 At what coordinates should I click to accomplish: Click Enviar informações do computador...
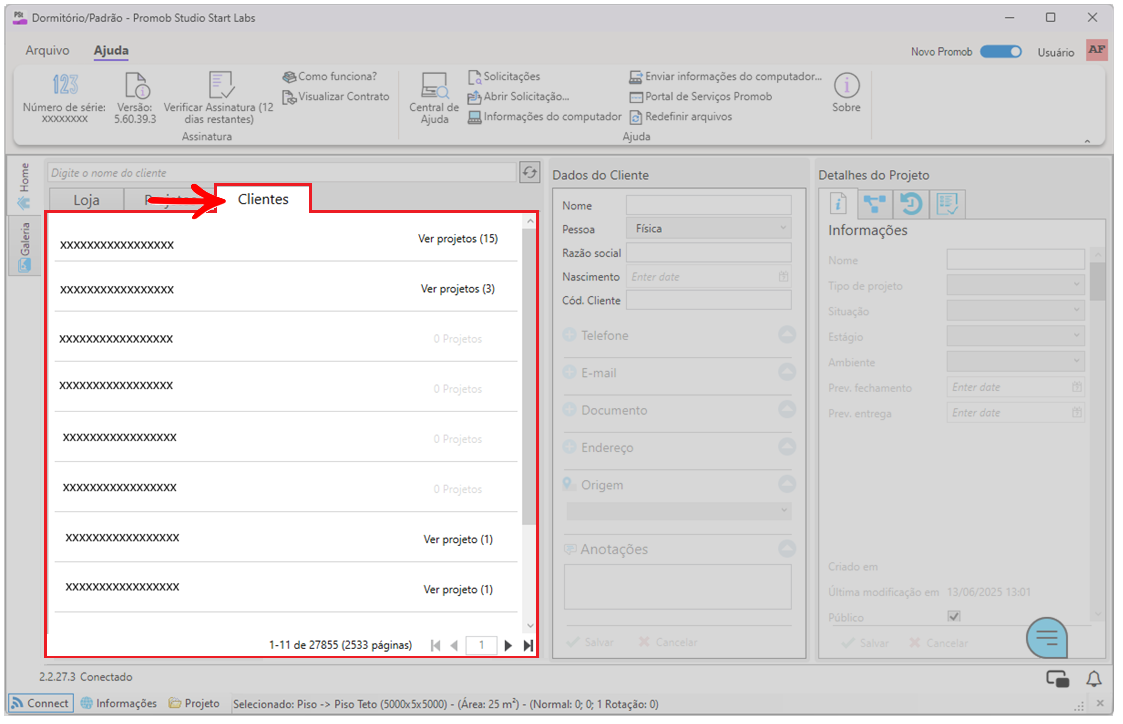(726, 76)
